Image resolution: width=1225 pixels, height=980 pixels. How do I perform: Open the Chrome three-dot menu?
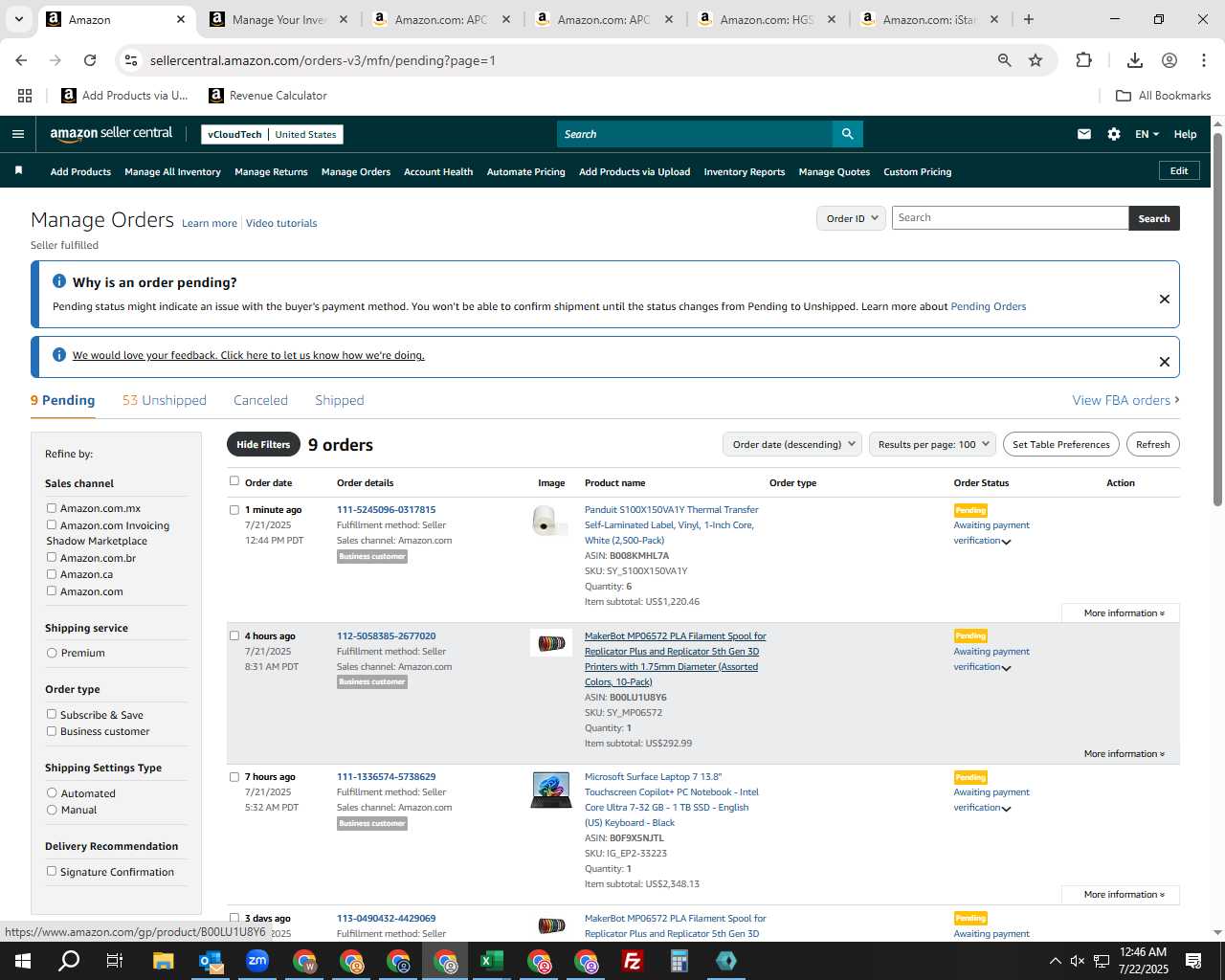(x=1204, y=60)
